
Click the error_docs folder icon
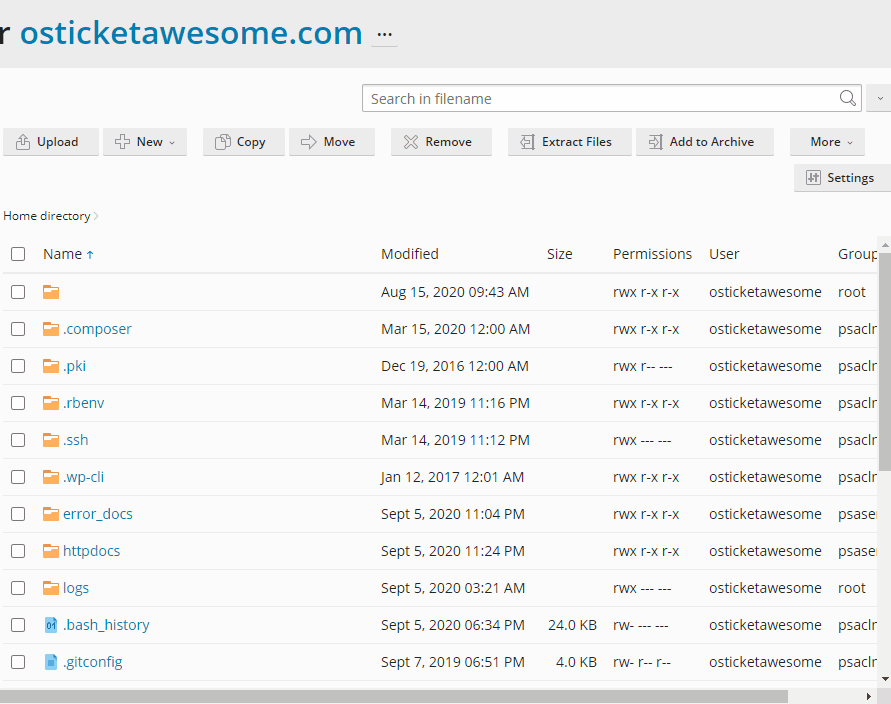(x=51, y=514)
